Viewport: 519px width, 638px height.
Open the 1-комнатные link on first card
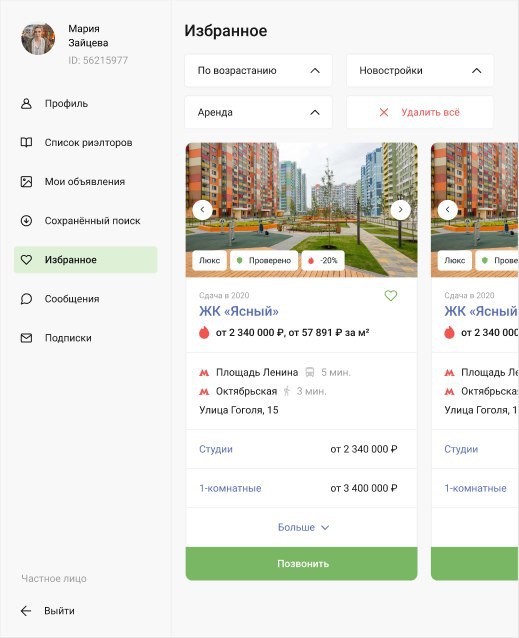coord(230,488)
